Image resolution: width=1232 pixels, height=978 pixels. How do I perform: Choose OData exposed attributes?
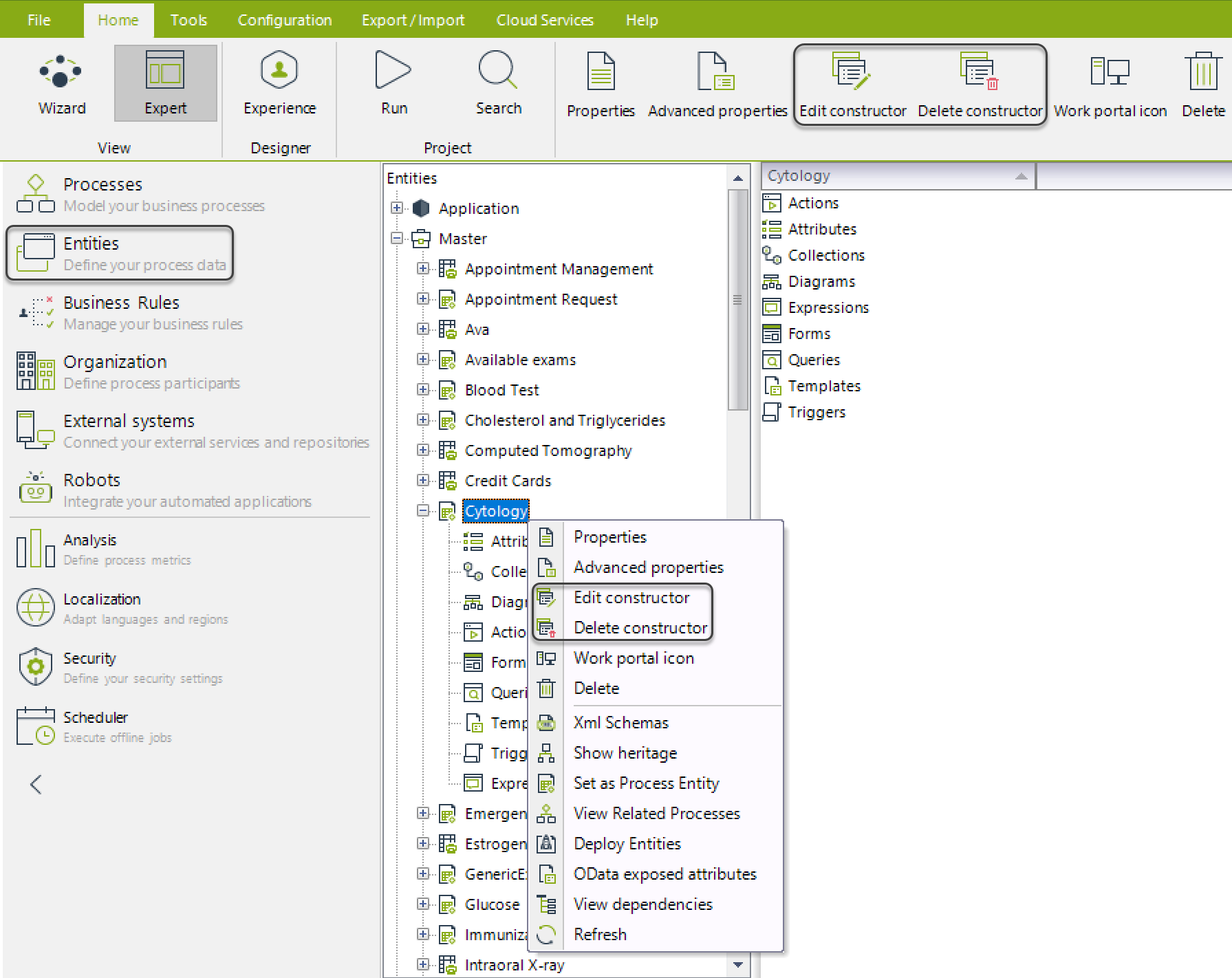click(656, 874)
